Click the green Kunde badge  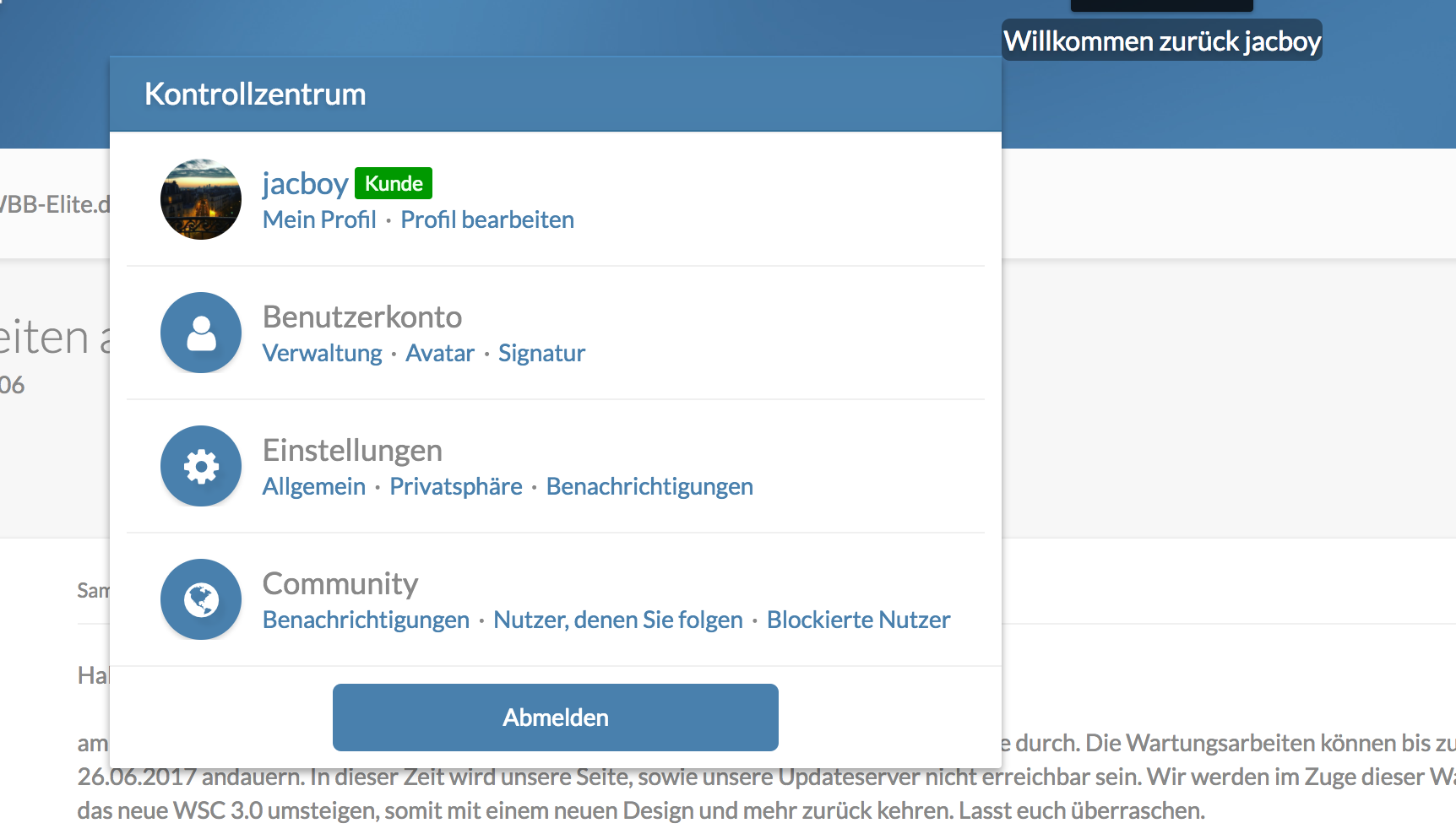(x=394, y=183)
